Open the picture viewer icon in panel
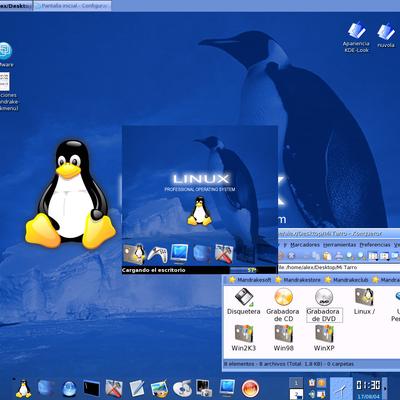The height and width of the screenshot is (400, 400). tap(159, 389)
